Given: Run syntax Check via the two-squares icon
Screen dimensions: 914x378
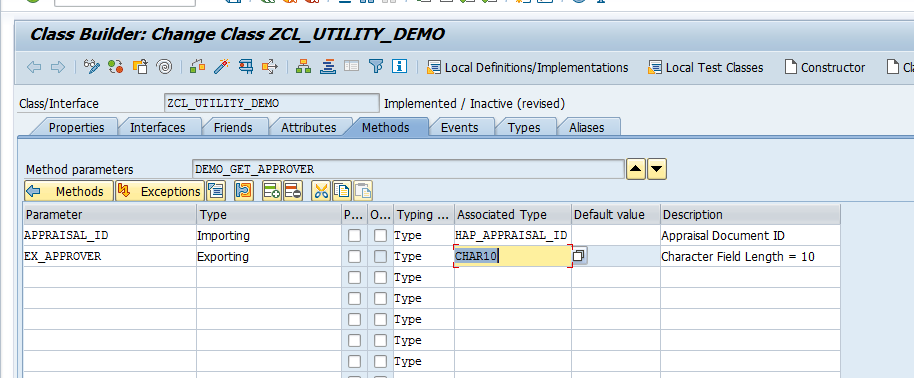Looking at the screenshot, I should pos(198,66).
